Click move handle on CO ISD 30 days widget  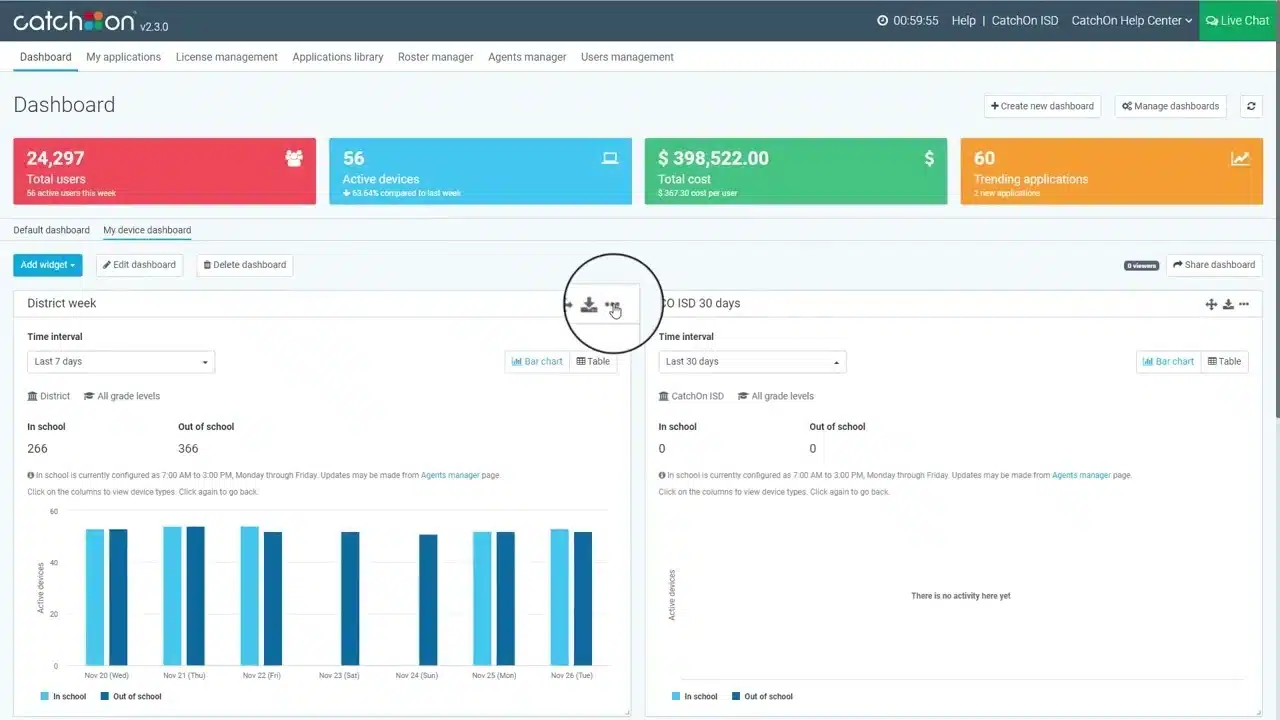(1211, 304)
